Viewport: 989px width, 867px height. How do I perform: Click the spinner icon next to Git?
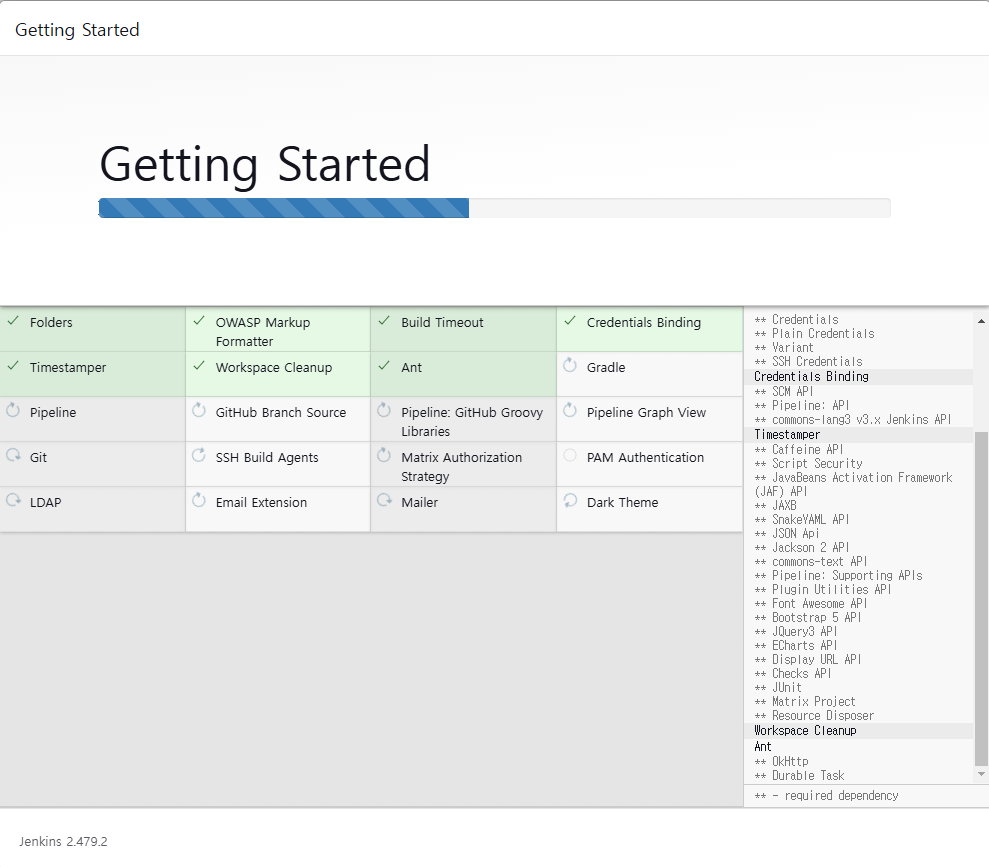13,455
